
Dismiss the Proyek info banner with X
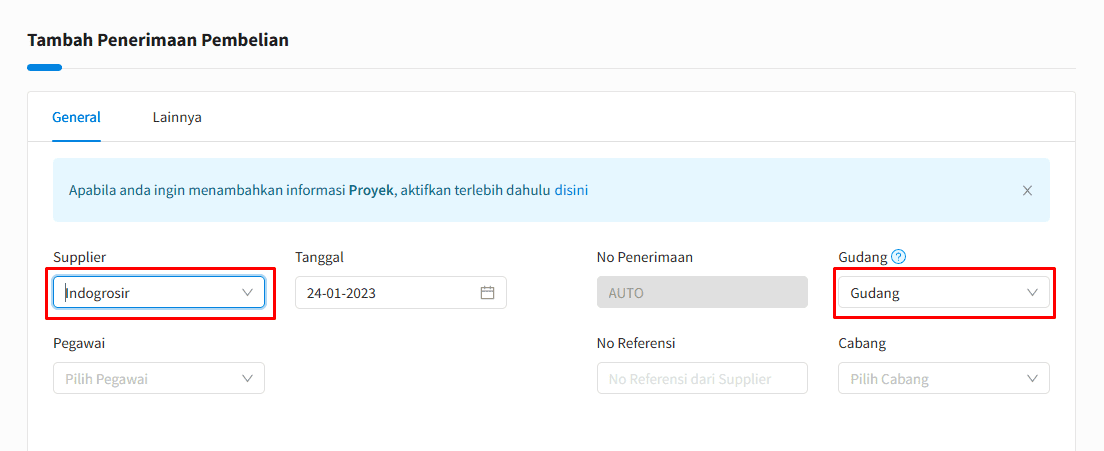[x=1027, y=190]
